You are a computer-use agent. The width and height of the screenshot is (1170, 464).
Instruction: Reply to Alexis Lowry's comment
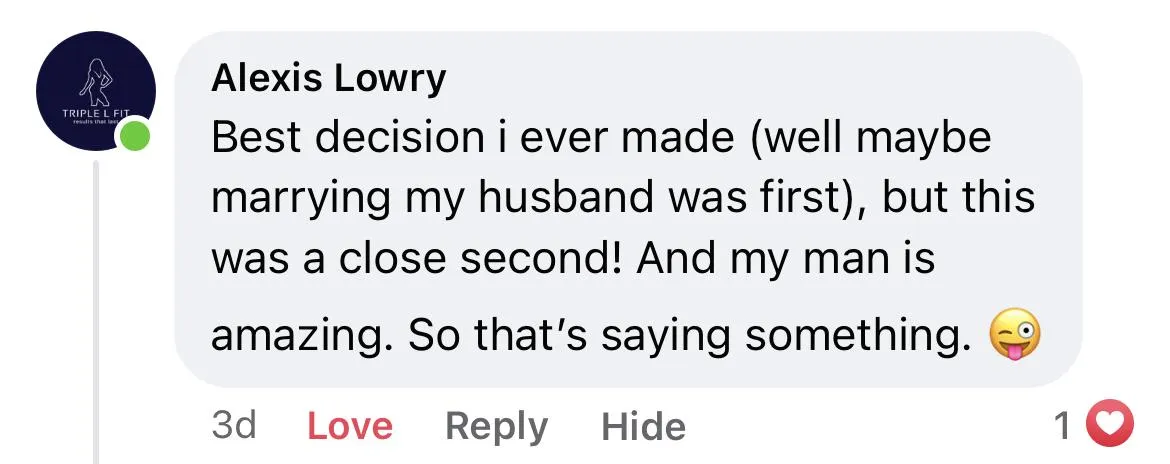[496, 427]
